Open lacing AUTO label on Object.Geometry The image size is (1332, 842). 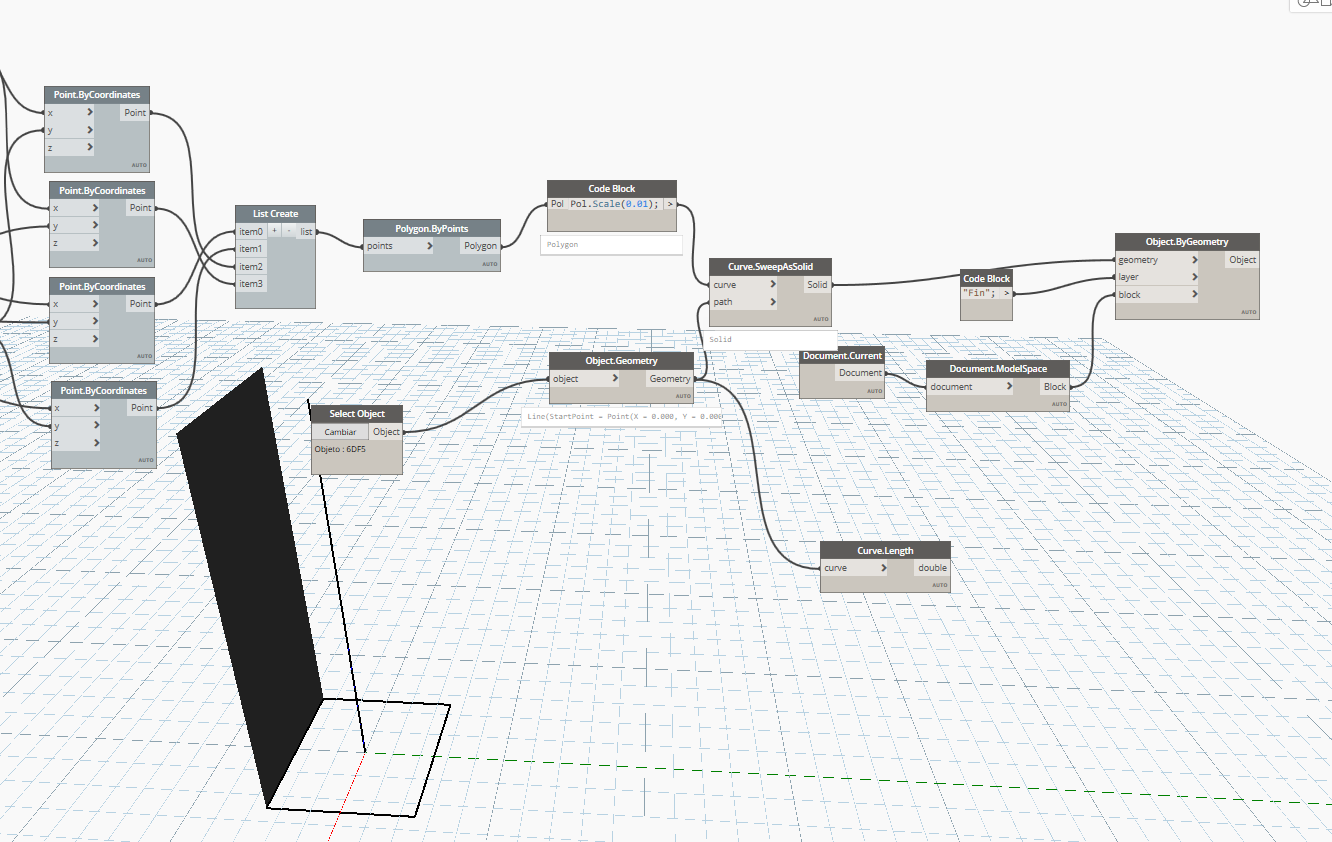(684, 397)
